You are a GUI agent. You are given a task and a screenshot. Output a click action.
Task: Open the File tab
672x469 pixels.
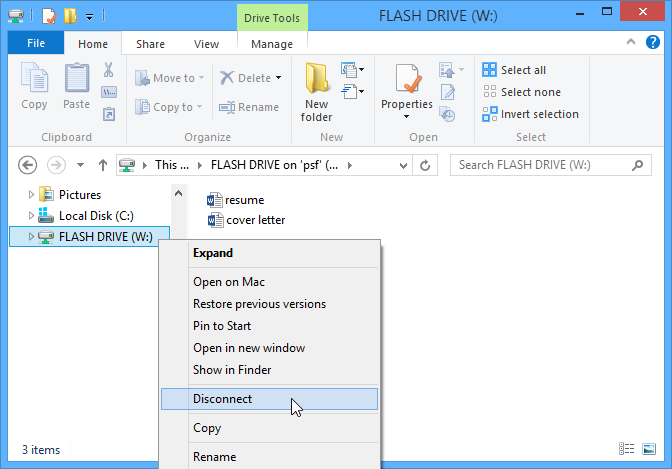click(x=36, y=43)
